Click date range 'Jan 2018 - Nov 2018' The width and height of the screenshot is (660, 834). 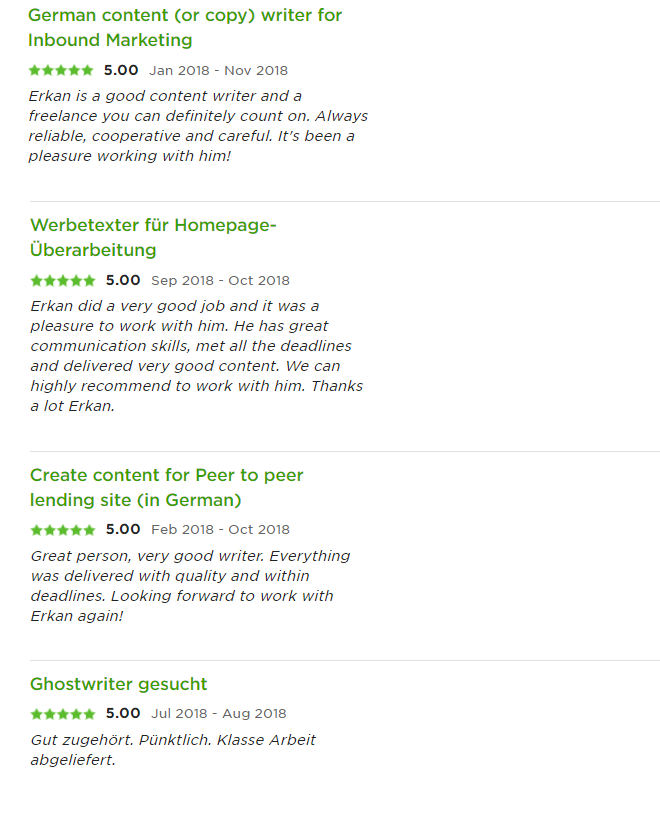point(219,71)
